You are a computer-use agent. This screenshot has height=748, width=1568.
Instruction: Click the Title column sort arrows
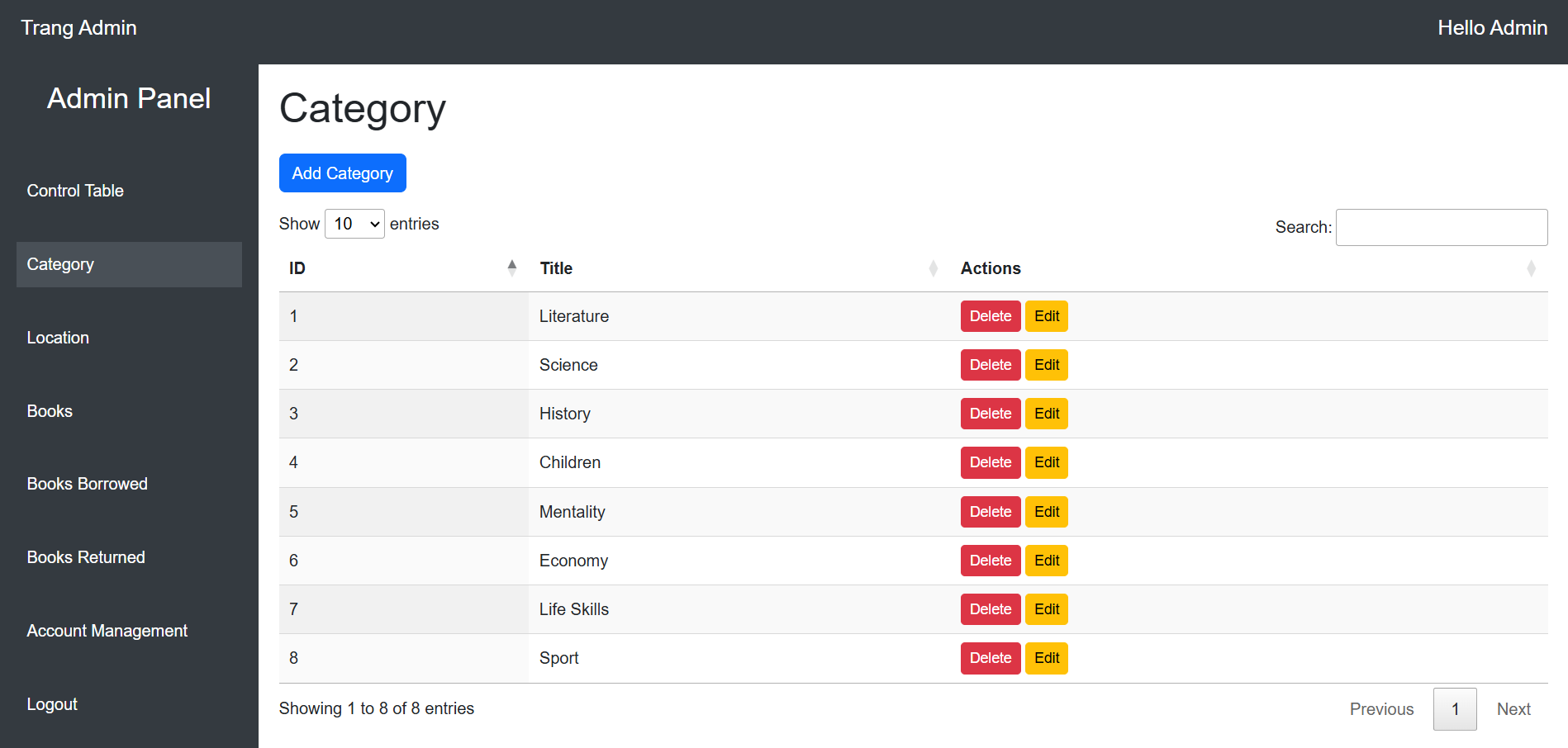(933, 268)
